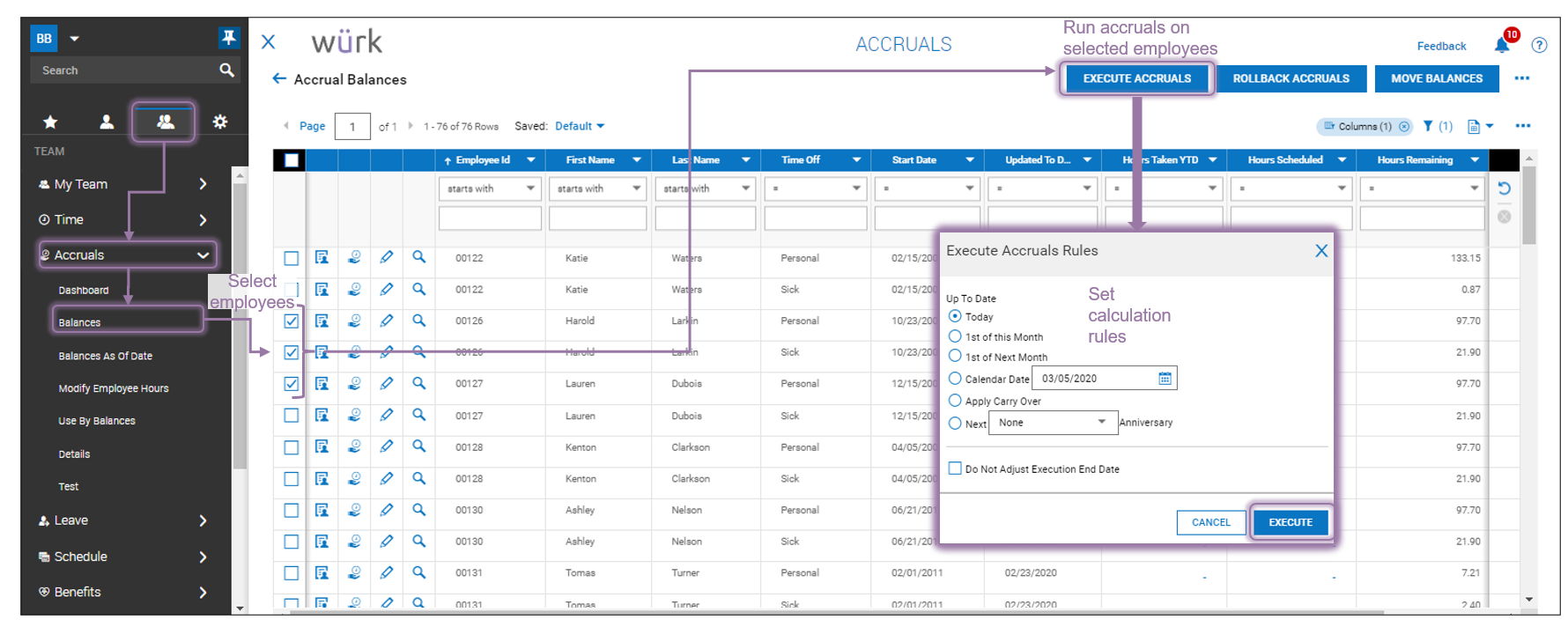Screen dimensions: 1568x627
Task: Click the Move Balances button
Action: [x=1437, y=78]
